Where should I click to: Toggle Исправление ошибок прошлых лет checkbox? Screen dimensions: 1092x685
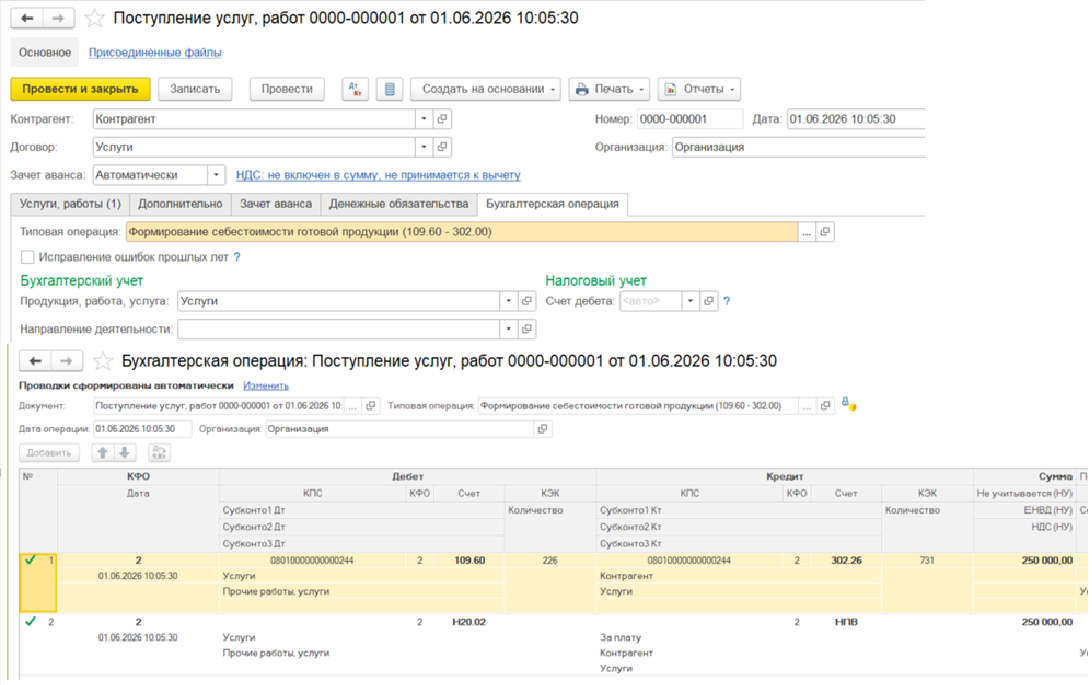(27, 257)
